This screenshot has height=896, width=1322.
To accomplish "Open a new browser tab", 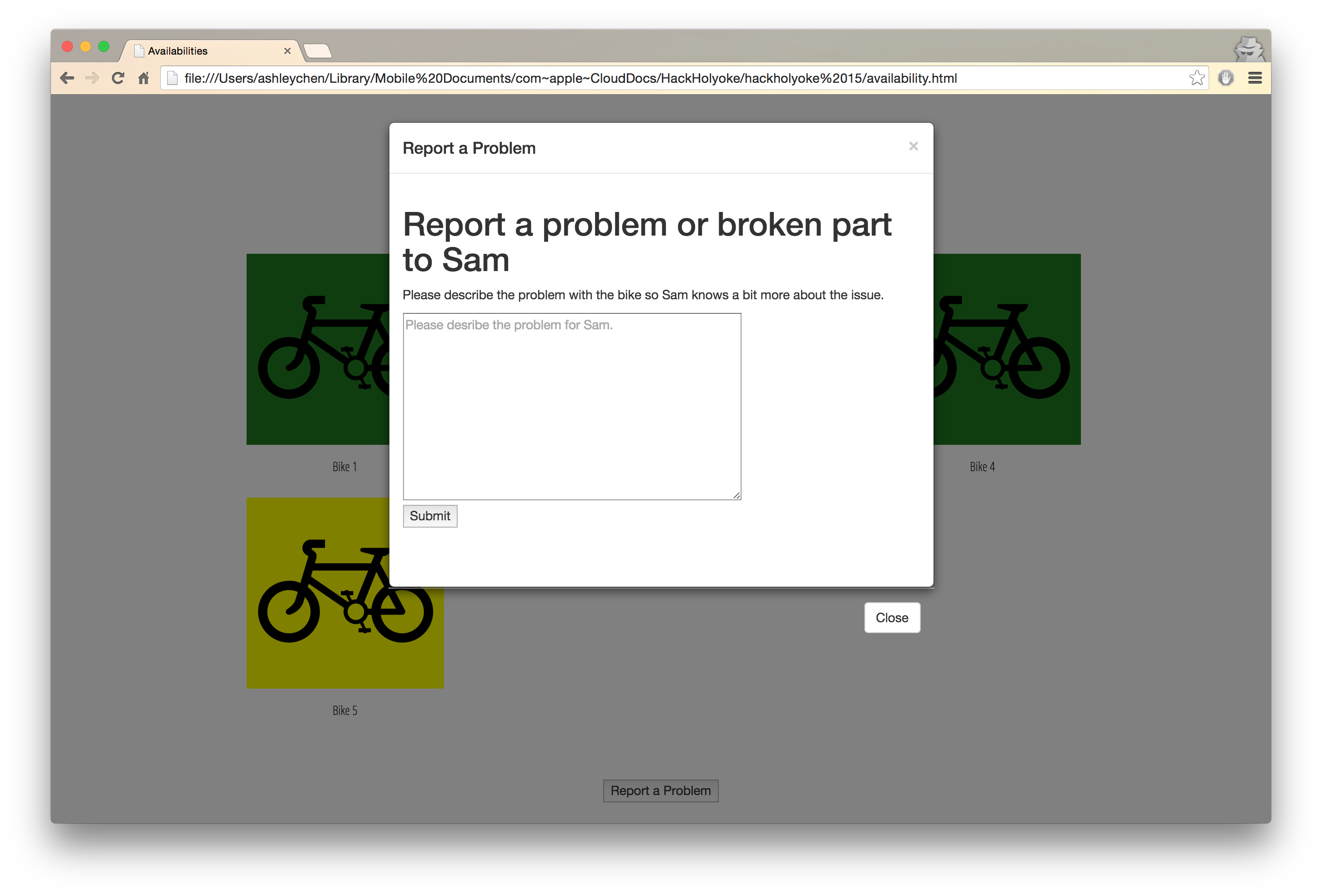I will 318,51.
